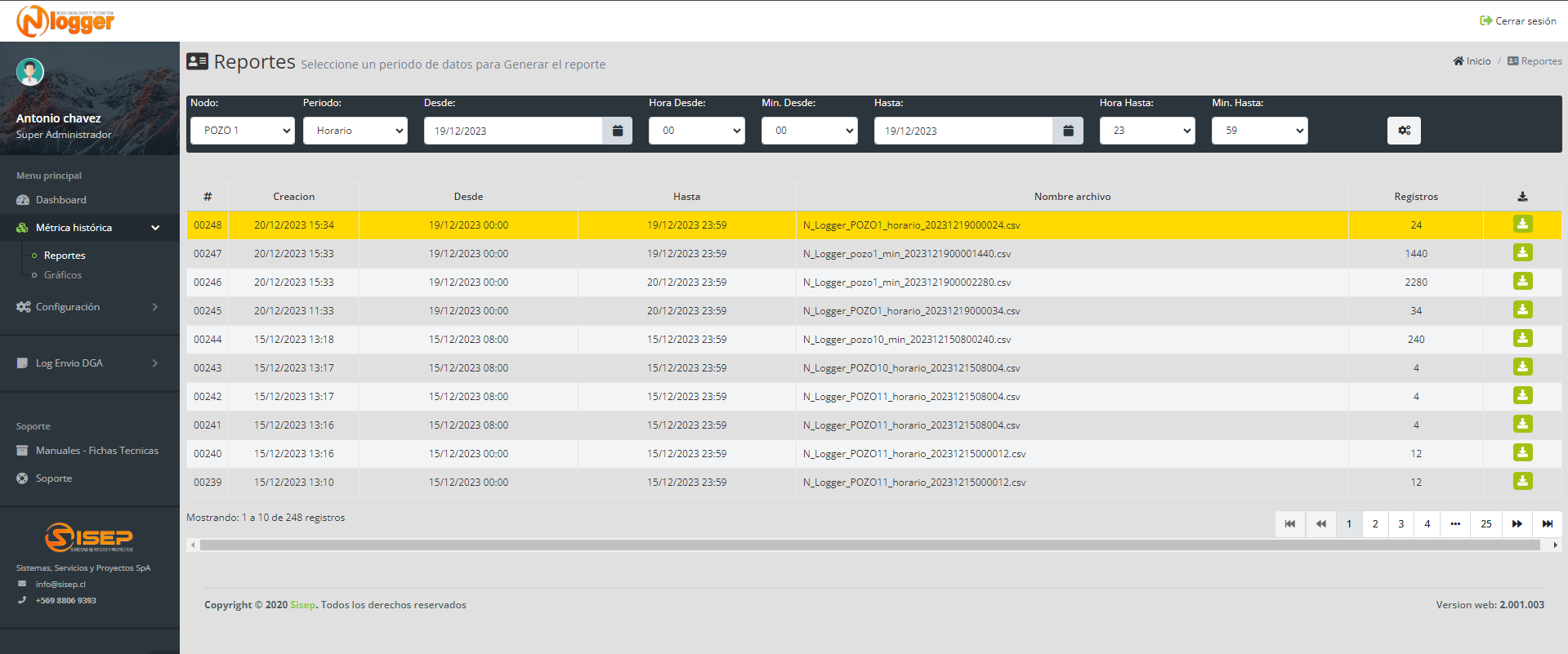Go to the last page of results

pyautogui.click(x=1548, y=524)
